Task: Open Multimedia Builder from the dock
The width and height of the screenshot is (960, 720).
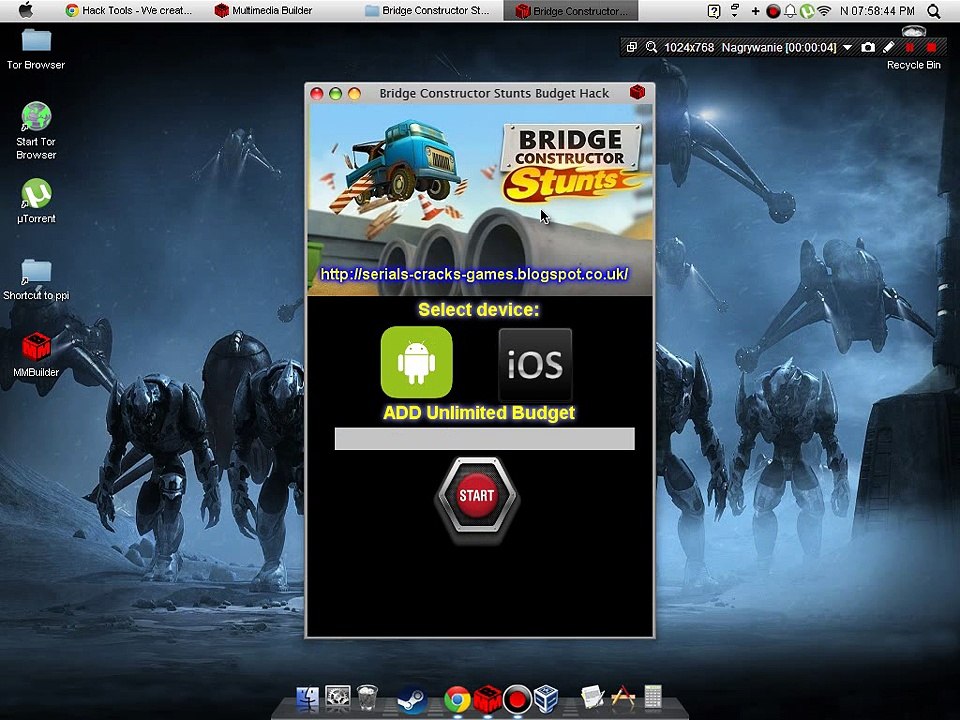Action: pos(487,699)
